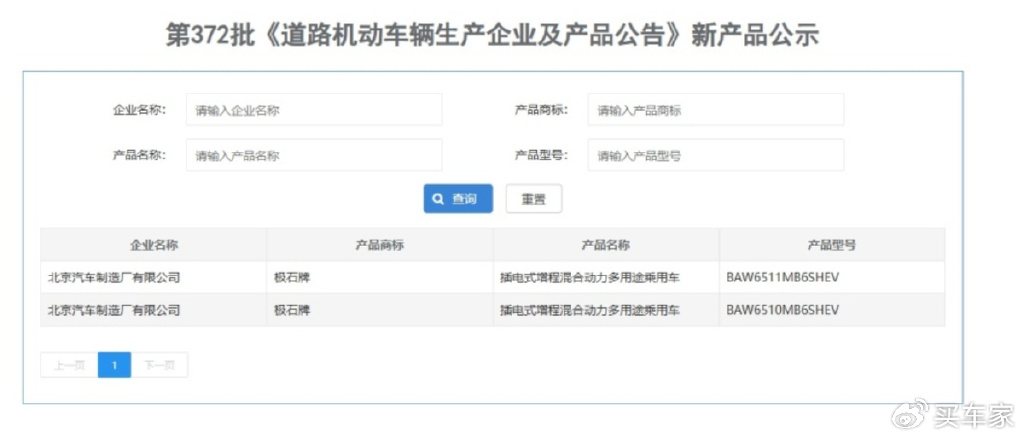Focus the 产品名称 input field
Viewport: 1024px width, 439px height.
[x=314, y=155]
